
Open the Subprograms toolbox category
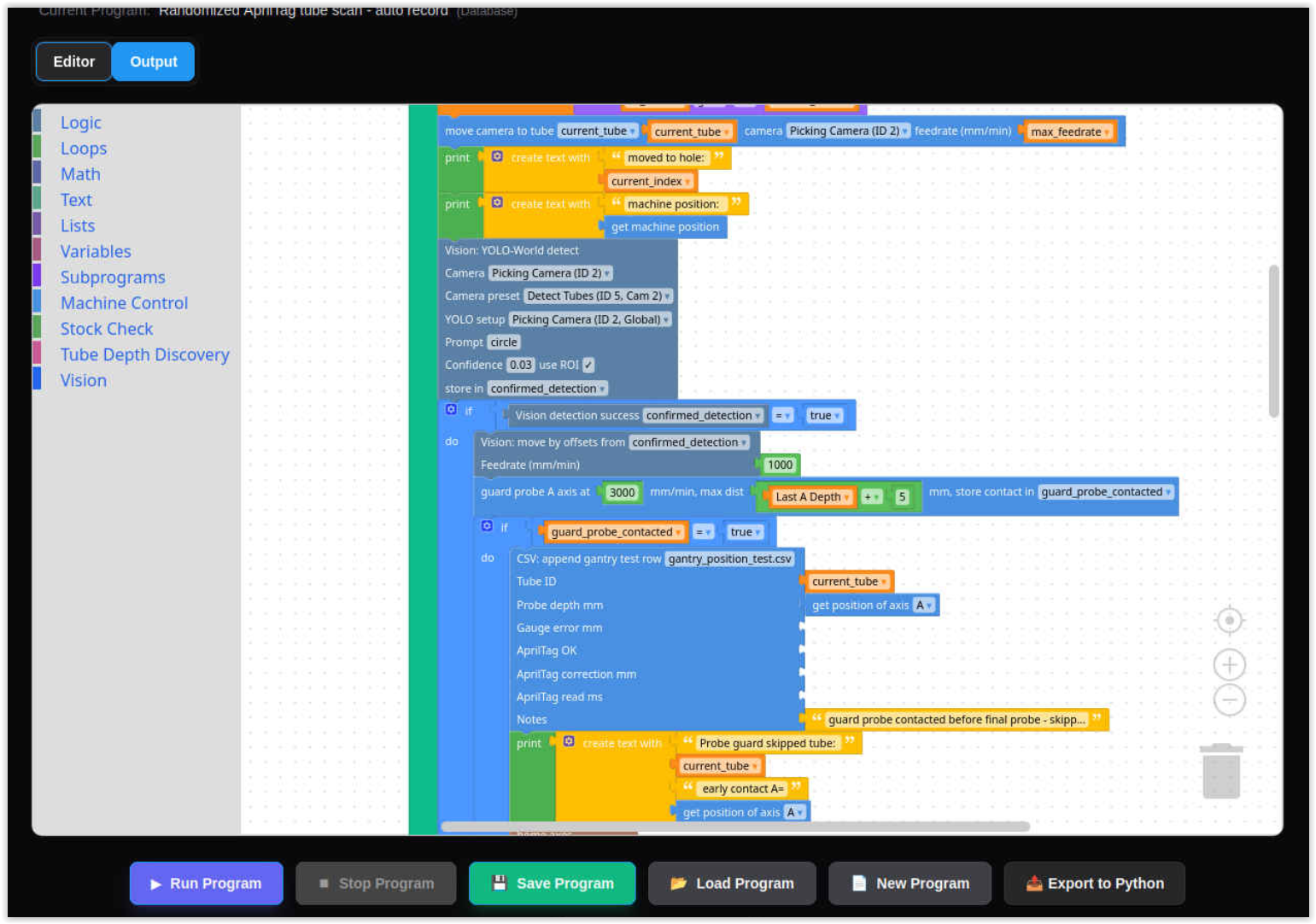click(x=113, y=278)
